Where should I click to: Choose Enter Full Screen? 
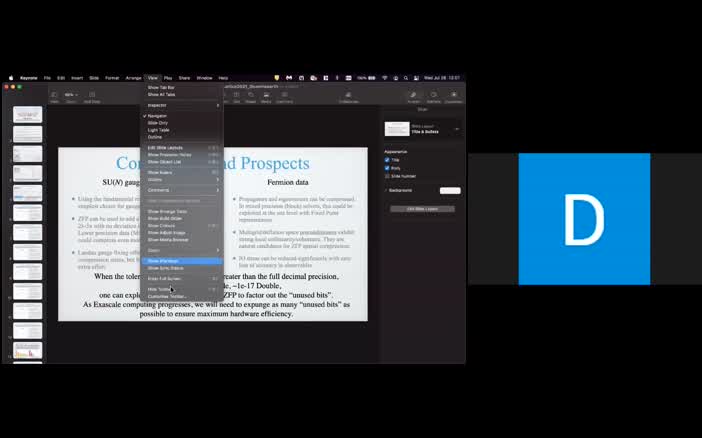[182, 279]
